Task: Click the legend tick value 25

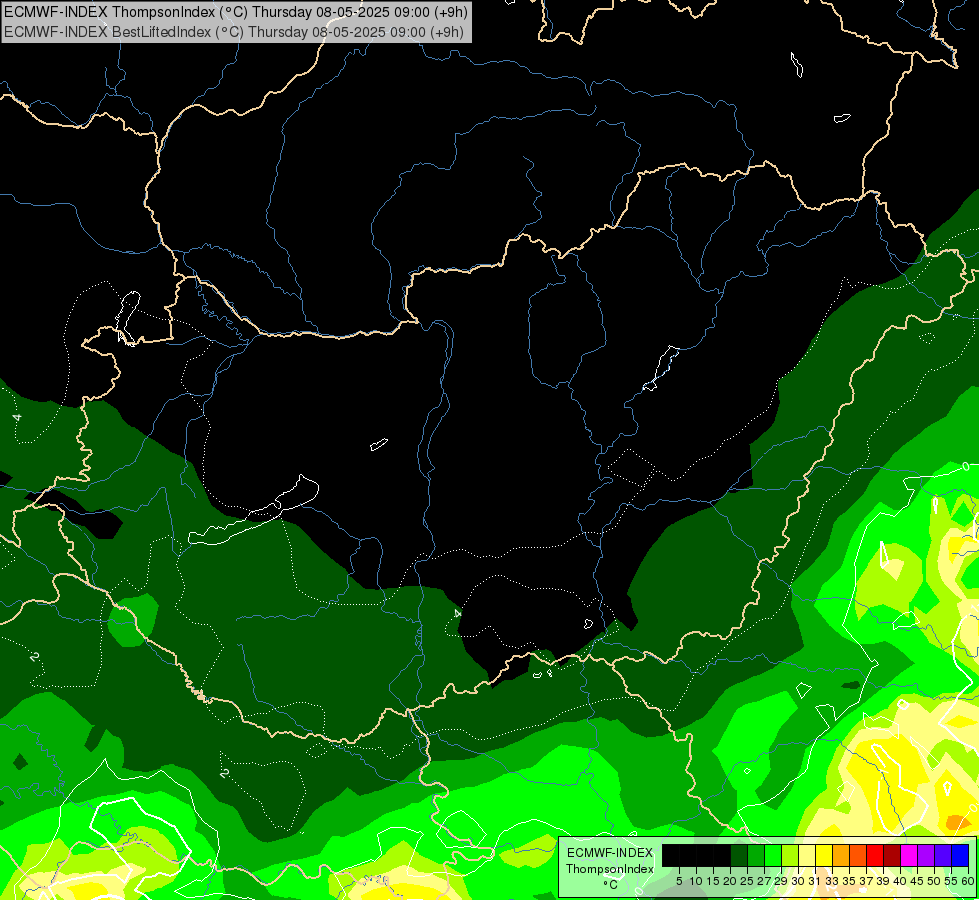Action: click(747, 881)
